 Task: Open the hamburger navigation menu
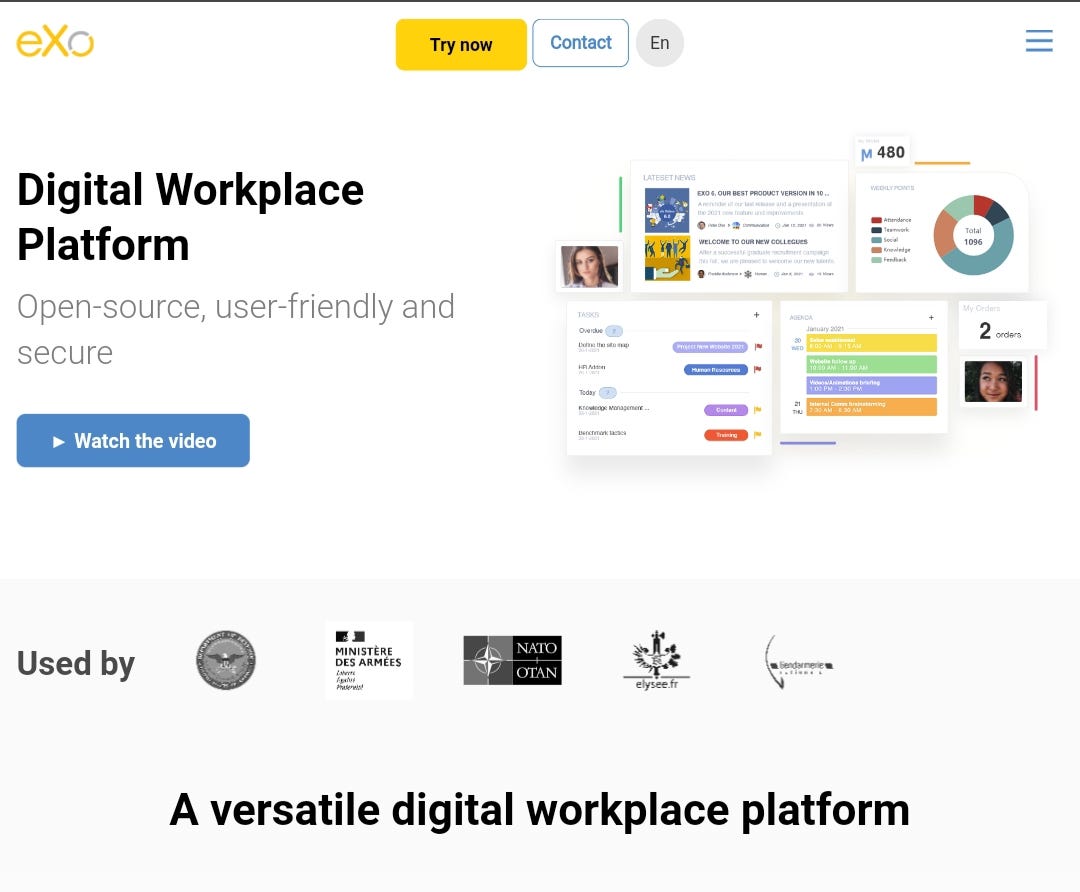point(1039,41)
